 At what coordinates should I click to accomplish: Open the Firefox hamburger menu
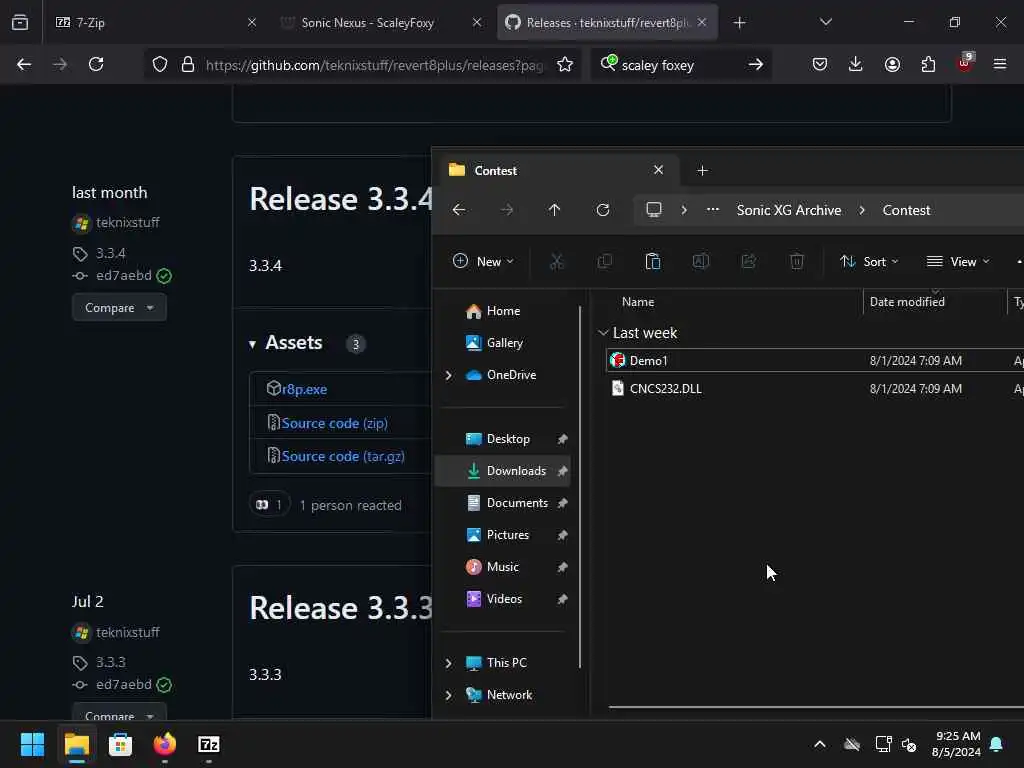click(x=1000, y=64)
